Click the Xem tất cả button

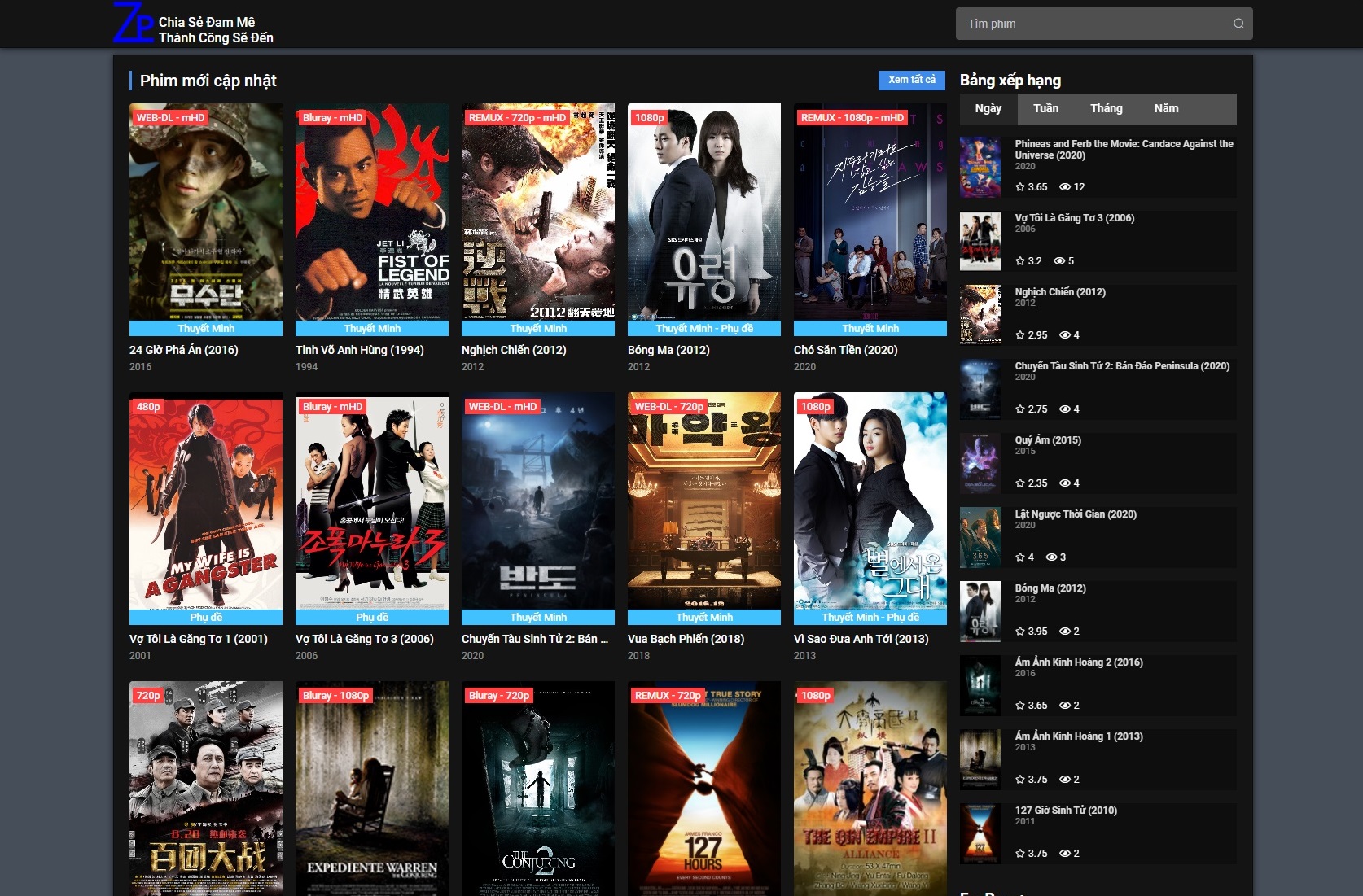[912, 80]
